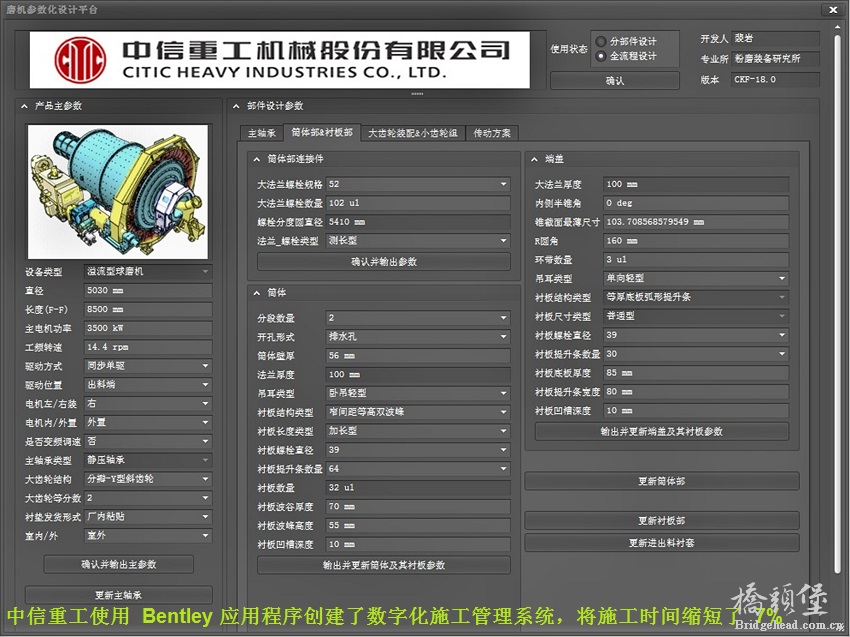Open the 室内/外 dropdown

click(x=148, y=536)
